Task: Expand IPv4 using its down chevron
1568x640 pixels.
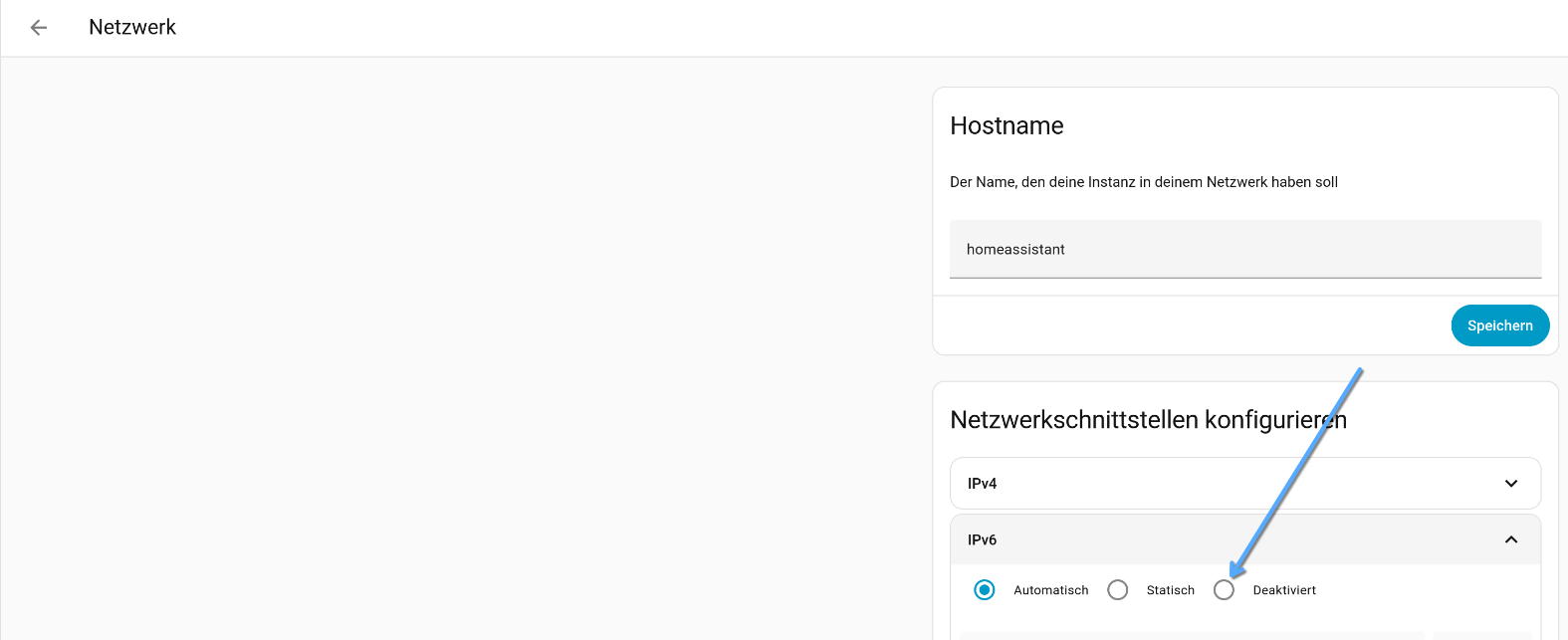Action: [x=1510, y=484]
